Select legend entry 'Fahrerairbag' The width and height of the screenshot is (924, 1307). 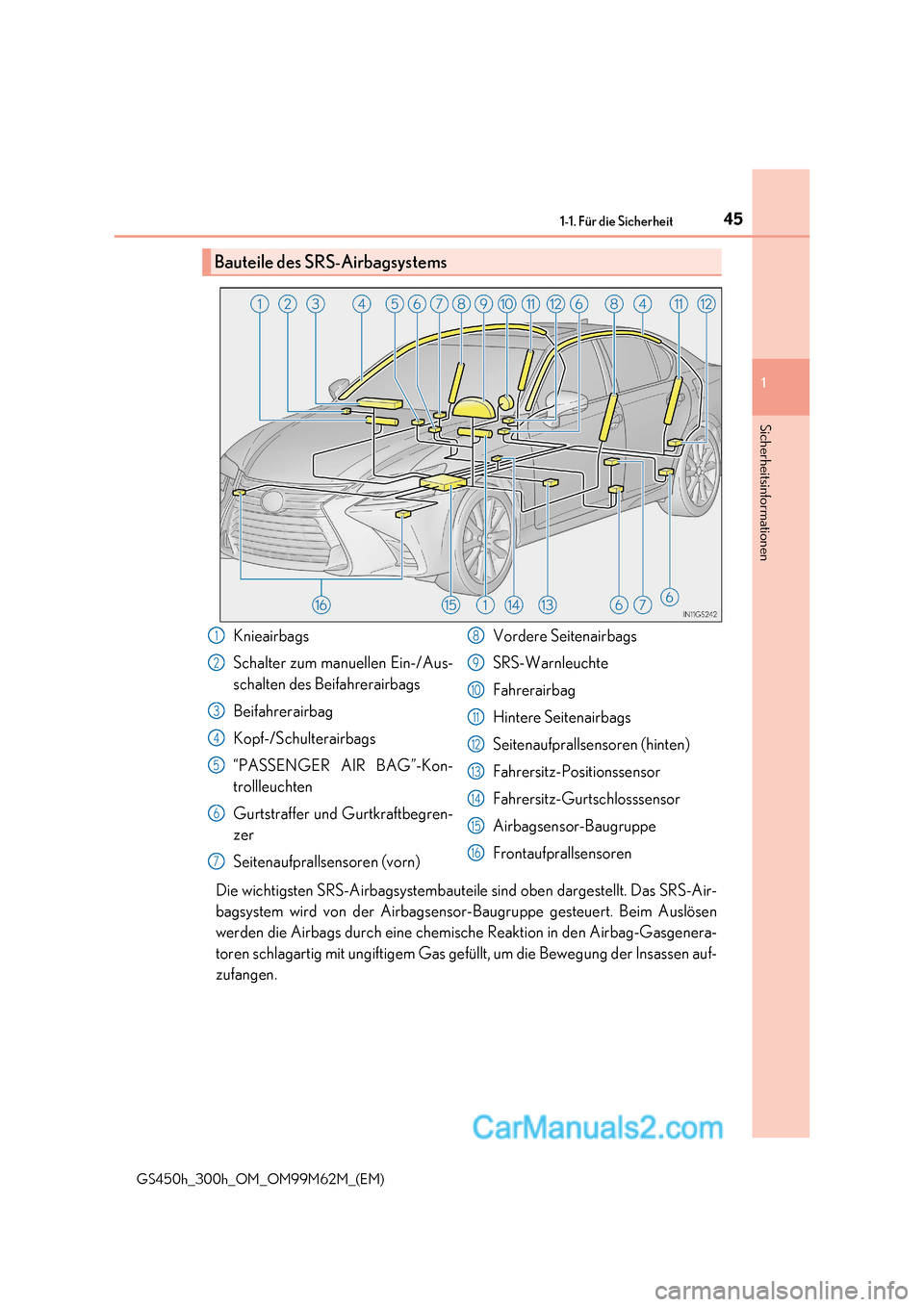533,690
